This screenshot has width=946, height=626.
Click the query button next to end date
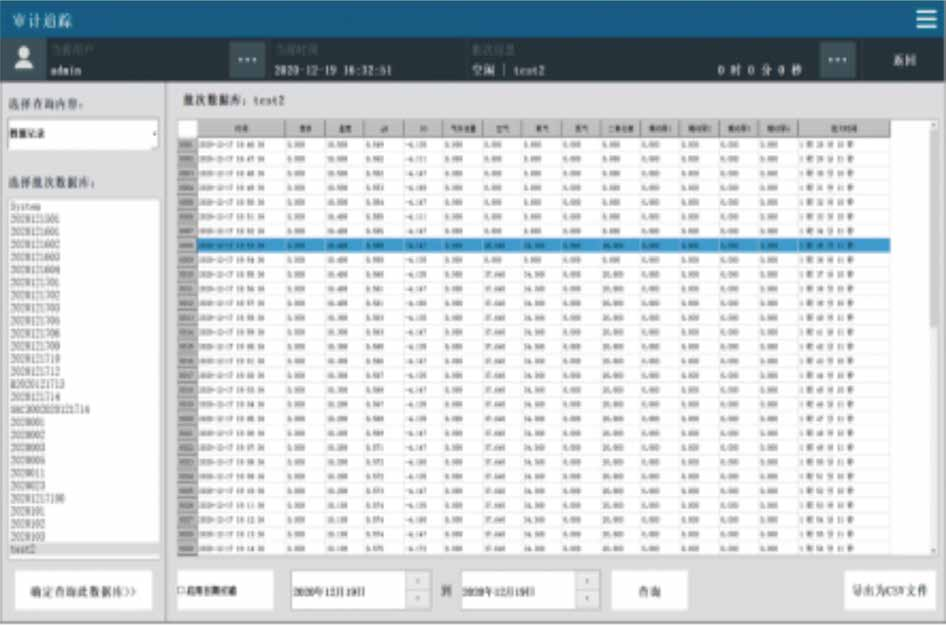[649, 591]
